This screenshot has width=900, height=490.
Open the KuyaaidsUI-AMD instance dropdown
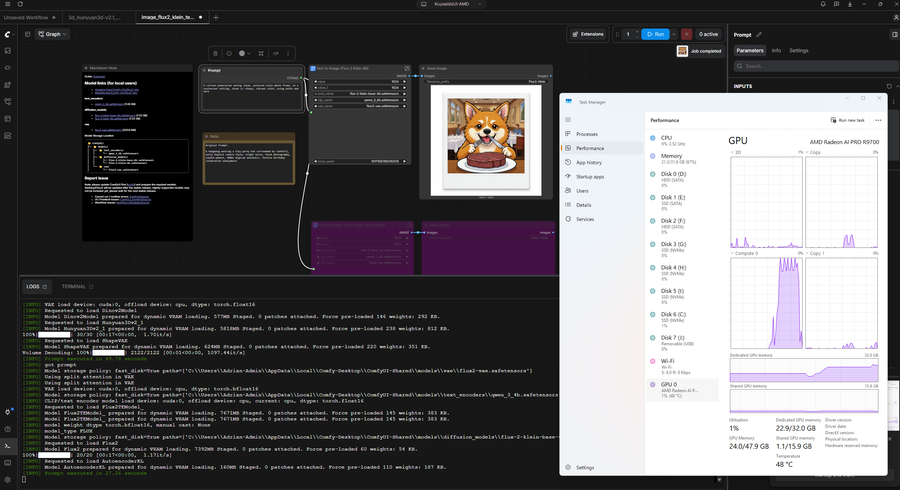pyautogui.click(x=452, y=4)
